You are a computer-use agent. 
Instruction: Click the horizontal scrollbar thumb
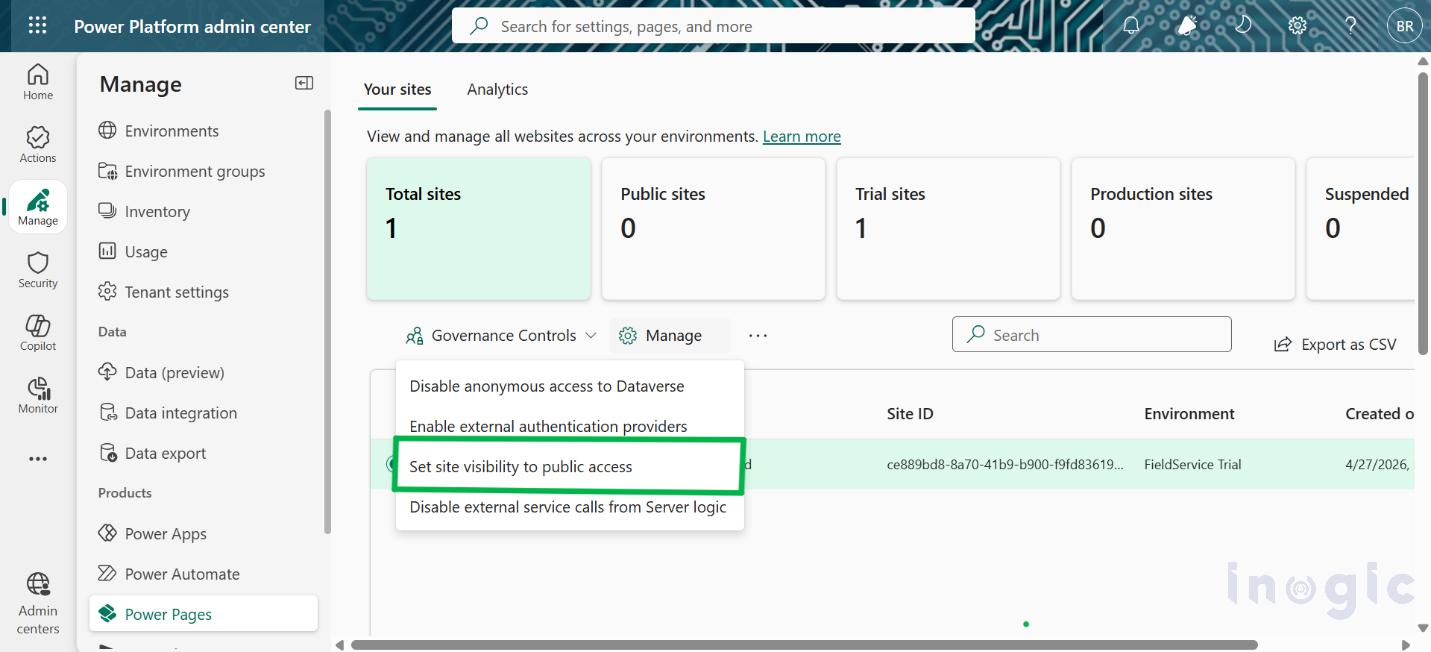tap(804, 645)
